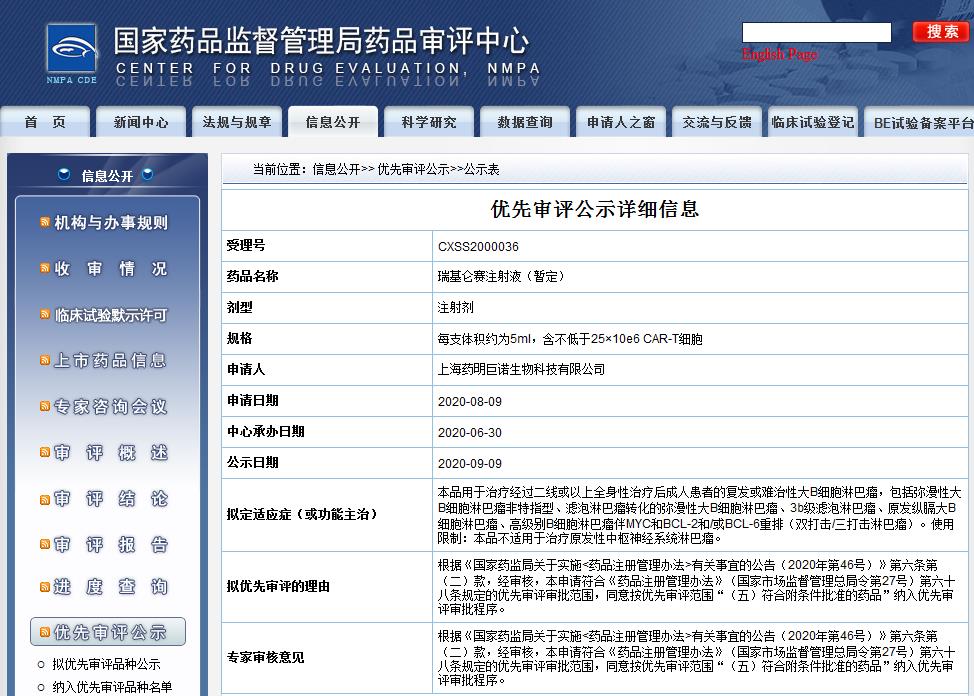Viewport: 974px width, 696px height.
Task: Open the English Page link
Action: click(x=779, y=54)
